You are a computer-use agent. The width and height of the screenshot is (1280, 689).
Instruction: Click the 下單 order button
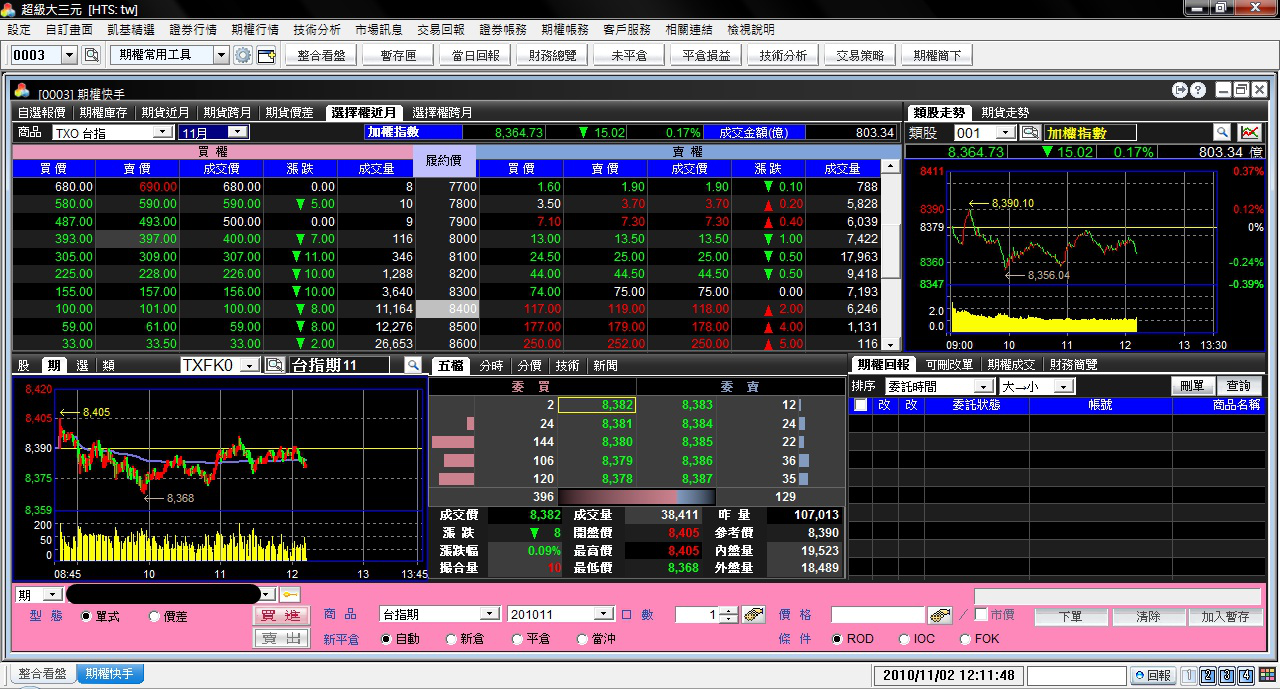1070,617
